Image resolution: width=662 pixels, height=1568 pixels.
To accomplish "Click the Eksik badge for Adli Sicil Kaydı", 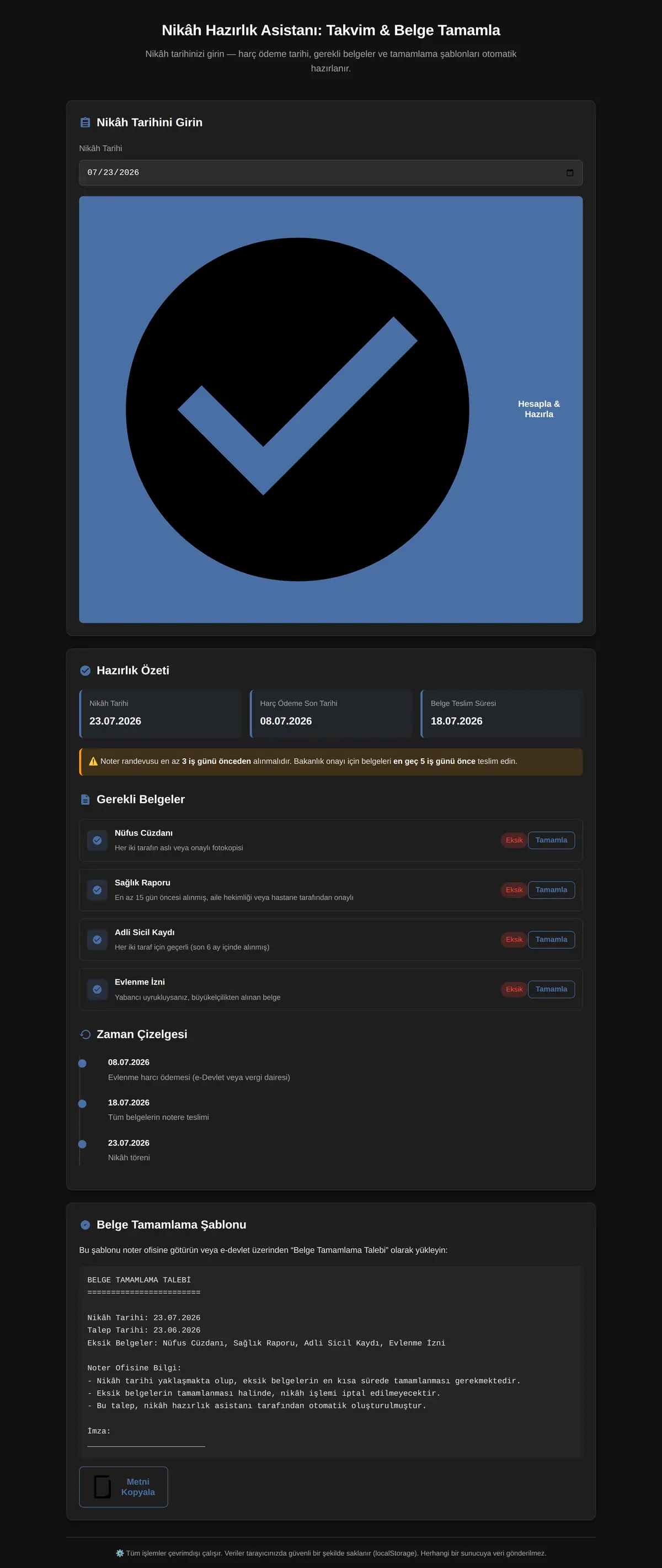I will click(x=514, y=940).
